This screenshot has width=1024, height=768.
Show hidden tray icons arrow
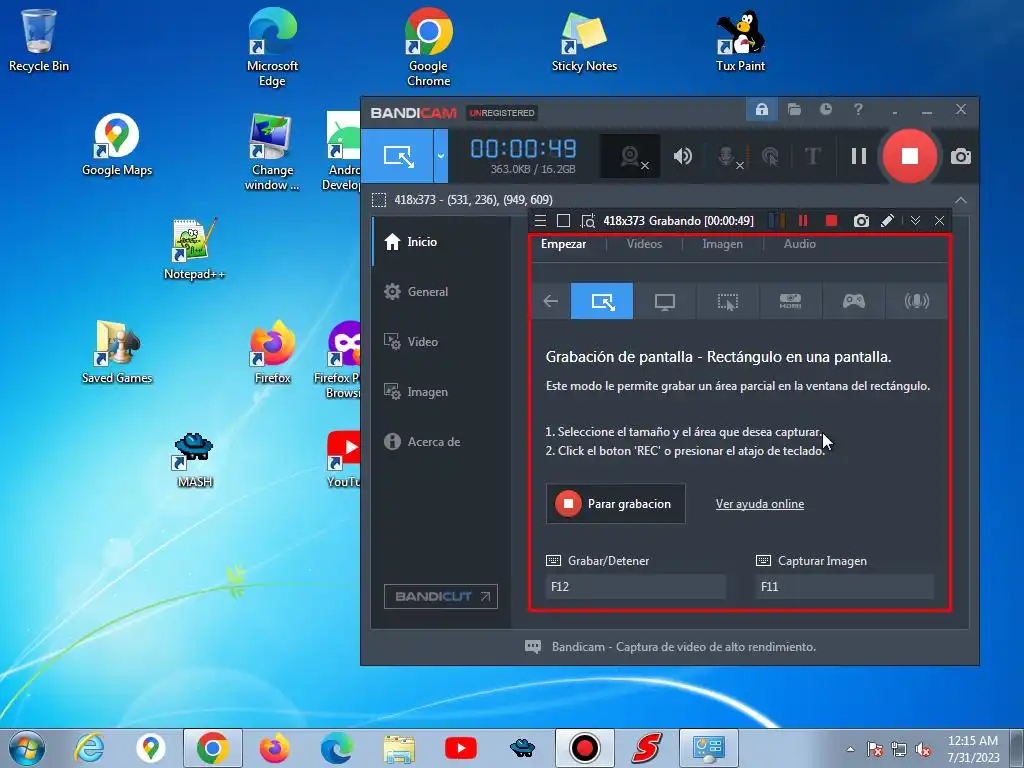pyautogui.click(x=850, y=749)
